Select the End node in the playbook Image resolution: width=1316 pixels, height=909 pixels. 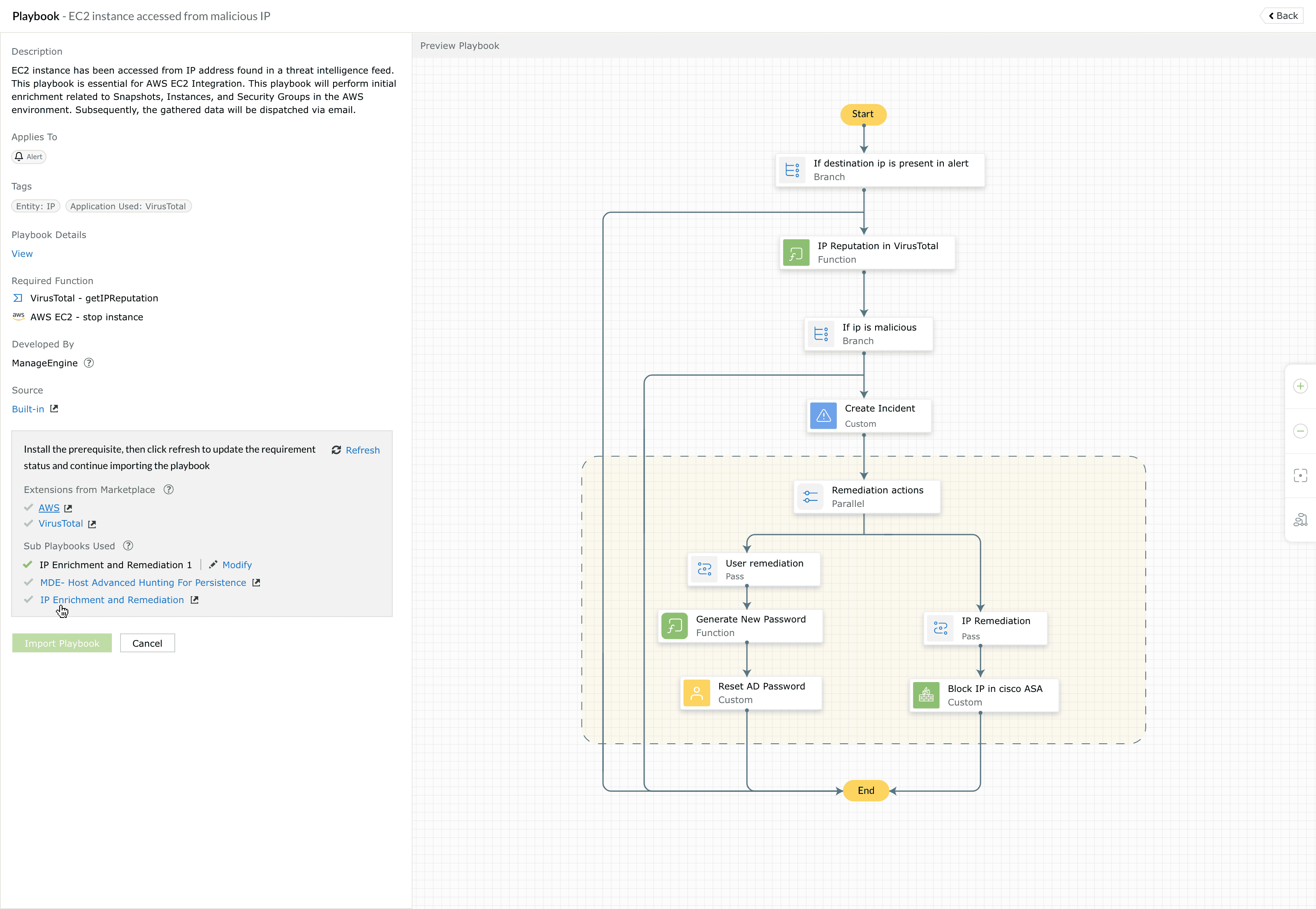tap(866, 791)
